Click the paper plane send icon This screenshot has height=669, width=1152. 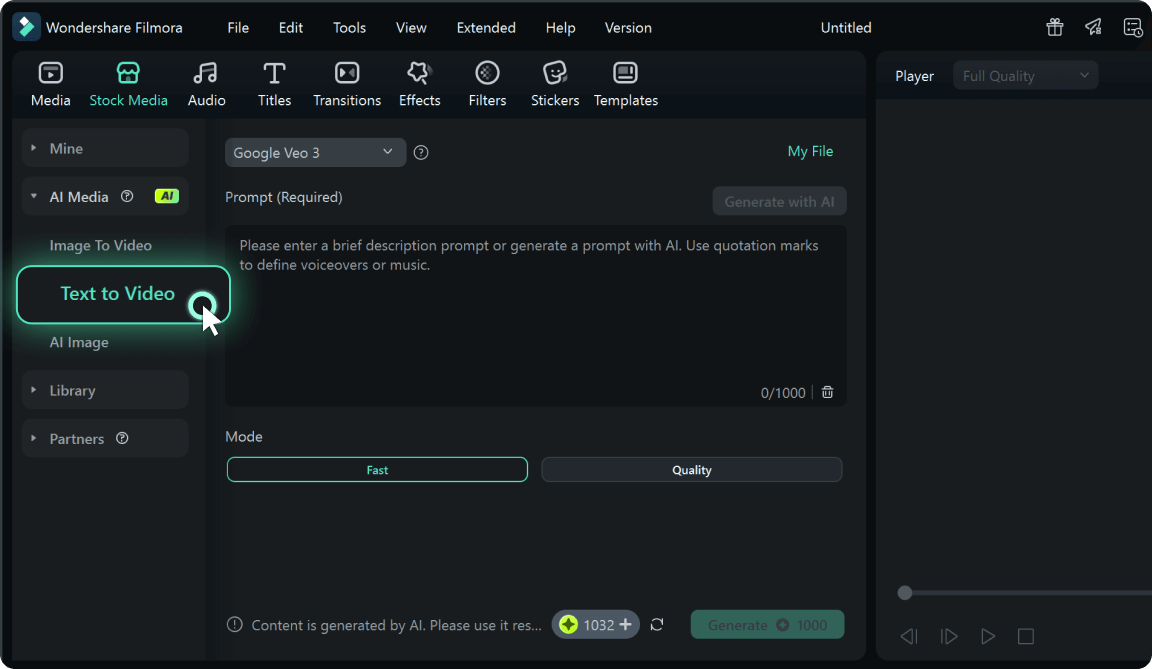coord(1093,27)
